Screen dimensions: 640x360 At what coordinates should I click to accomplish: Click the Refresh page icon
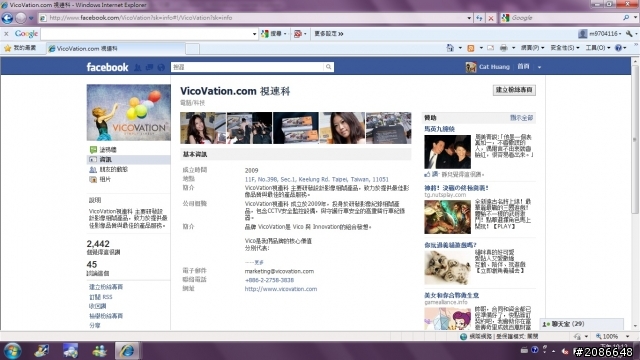pyautogui.click(x=480, y=18)
